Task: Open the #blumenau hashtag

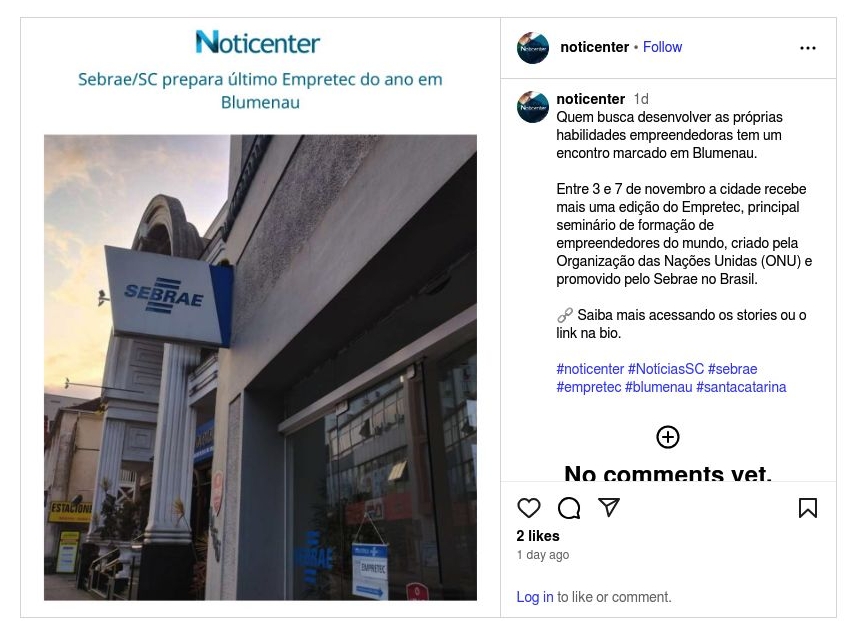Action: [658, 387]
